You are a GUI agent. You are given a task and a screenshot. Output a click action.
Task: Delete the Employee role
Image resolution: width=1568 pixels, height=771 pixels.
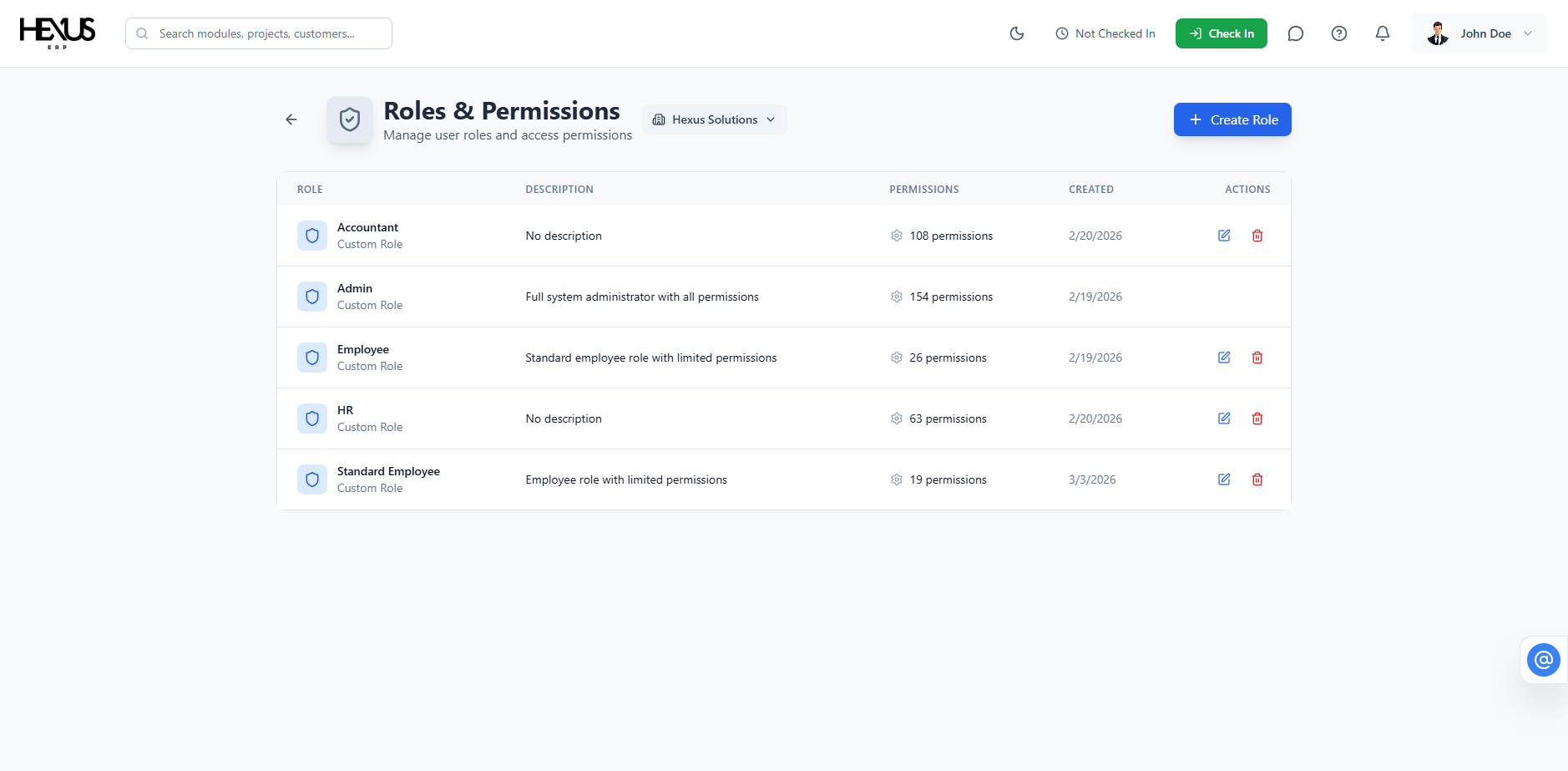pos(1257,358)
